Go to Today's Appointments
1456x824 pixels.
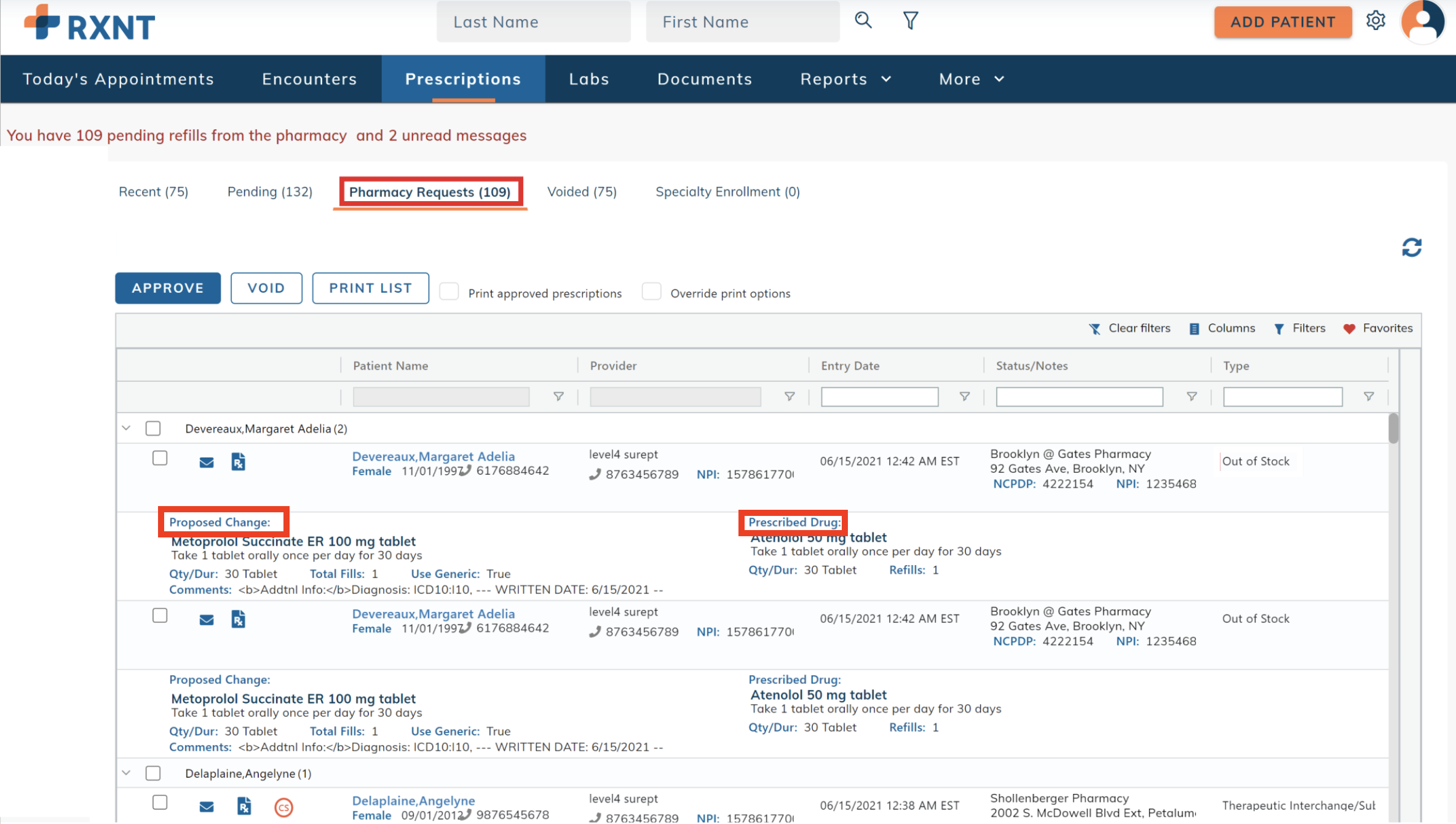coord(118,79)
